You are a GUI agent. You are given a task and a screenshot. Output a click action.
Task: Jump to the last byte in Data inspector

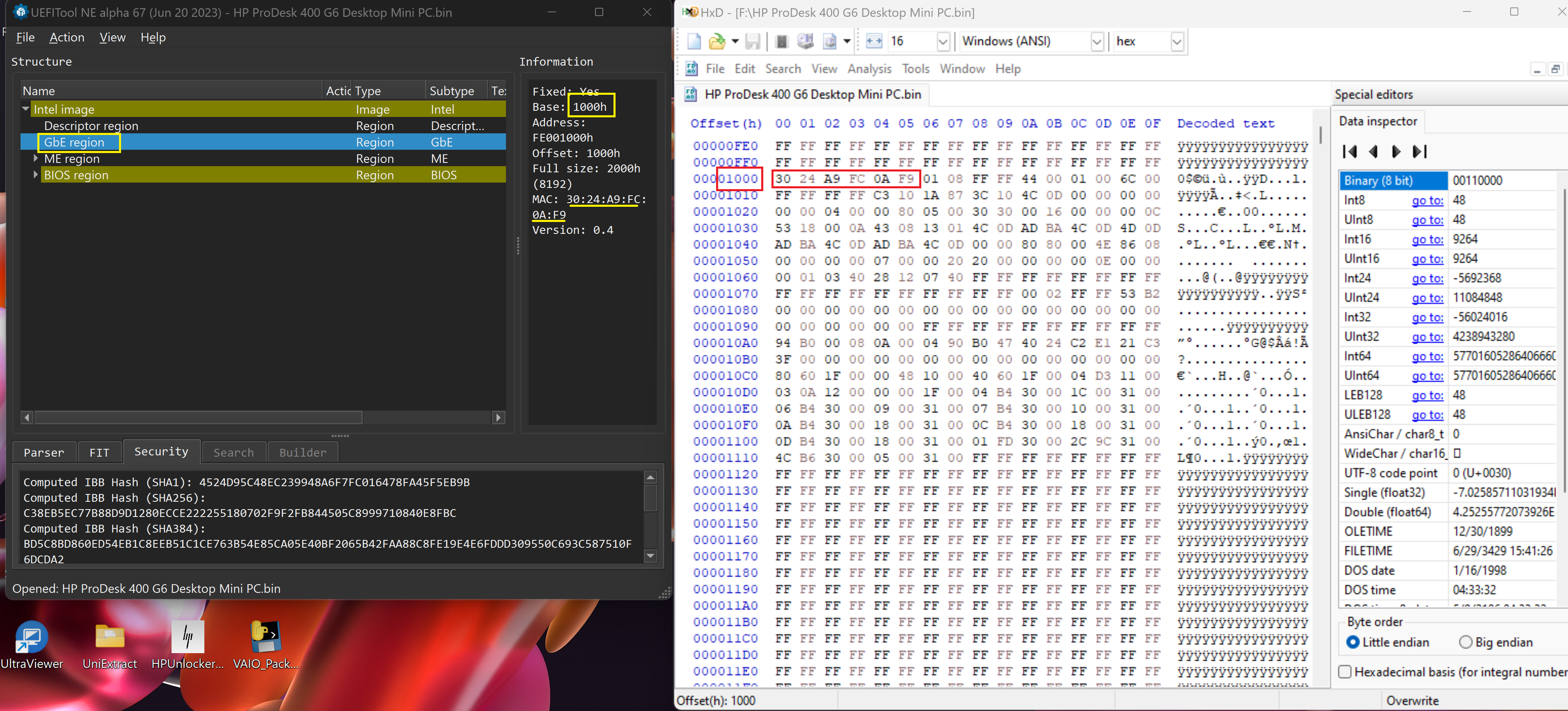[x=1419, y=151]
